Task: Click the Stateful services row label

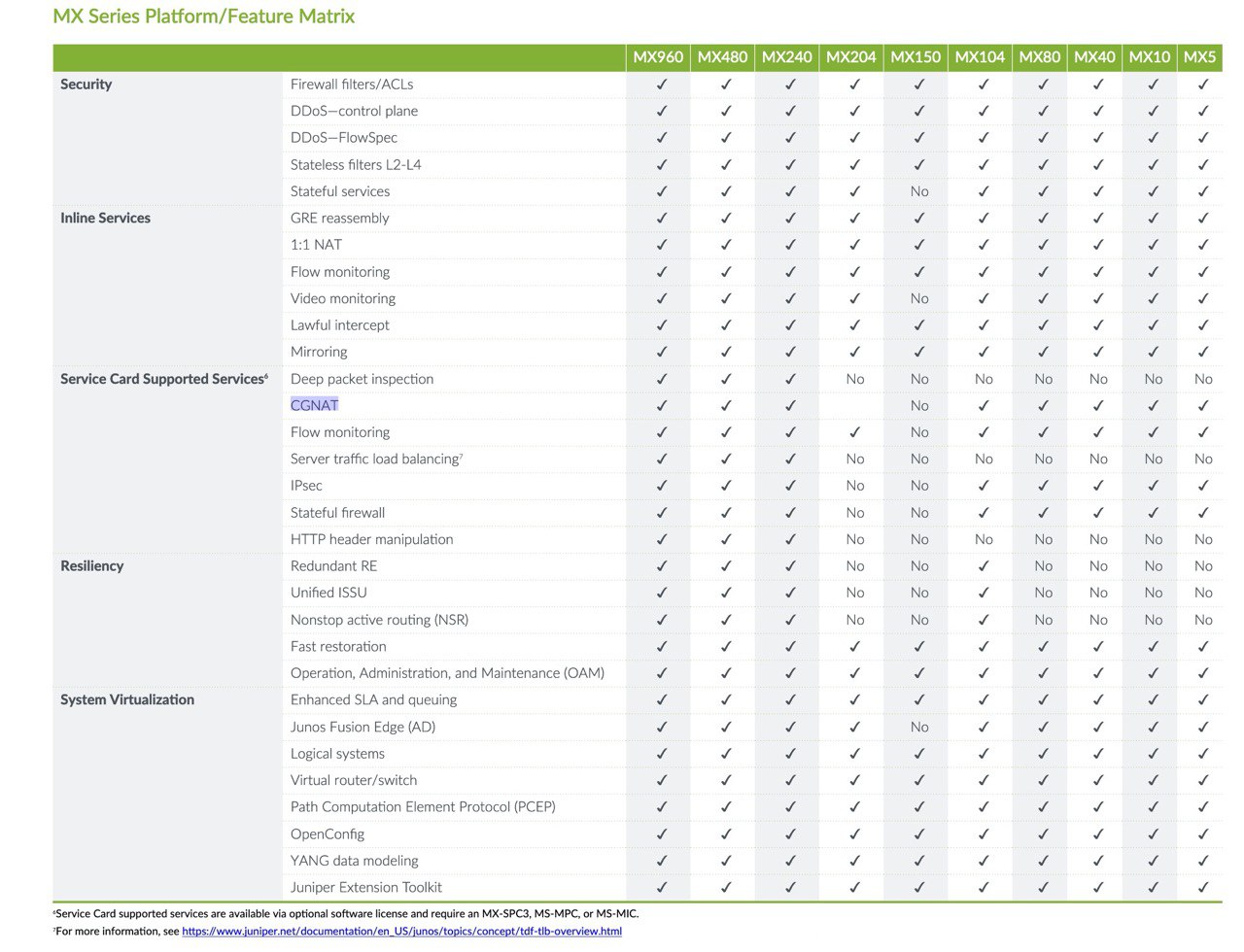Action: point(340,191)
